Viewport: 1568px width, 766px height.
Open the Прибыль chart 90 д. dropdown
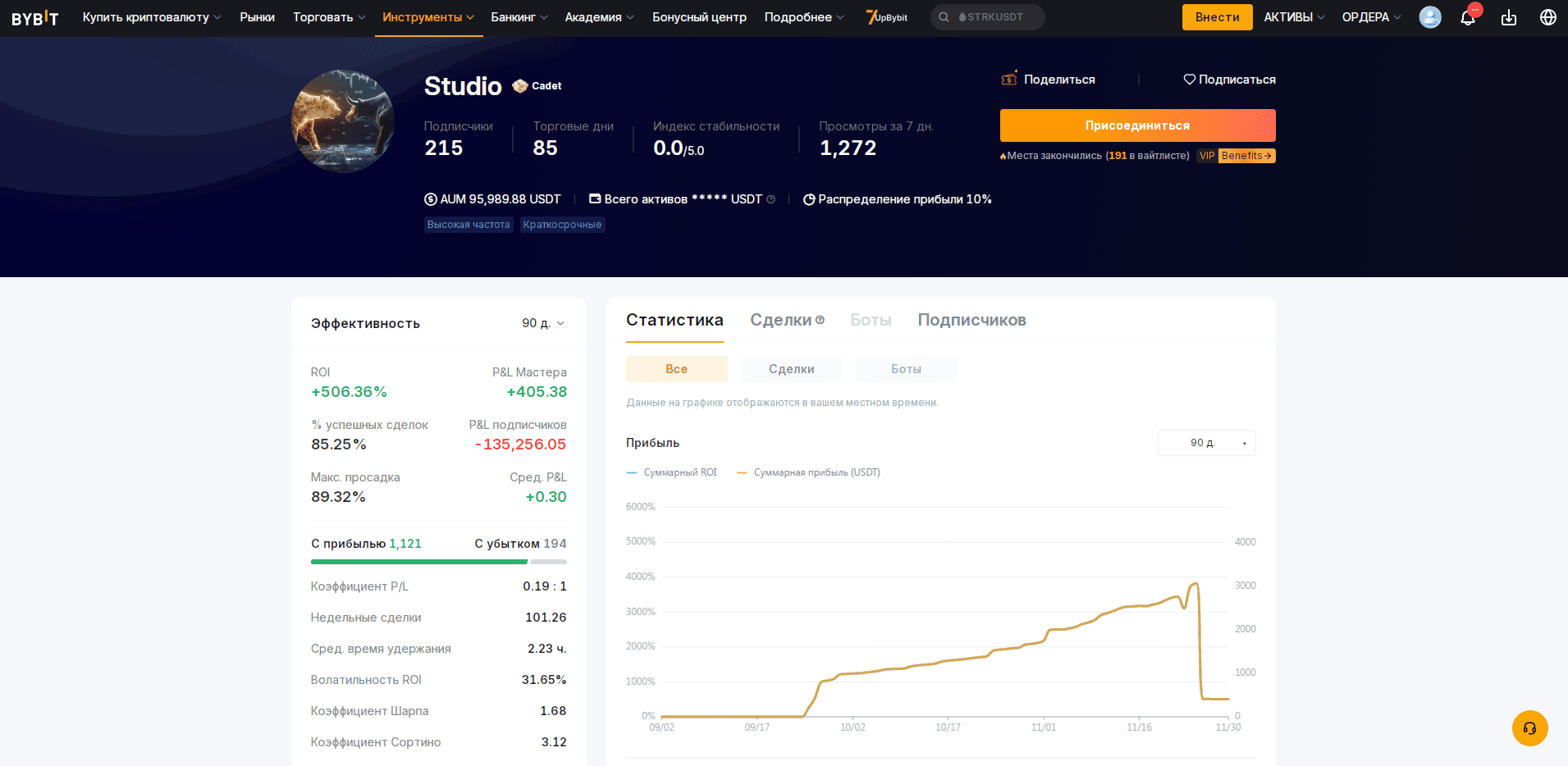coord(1206,443)
